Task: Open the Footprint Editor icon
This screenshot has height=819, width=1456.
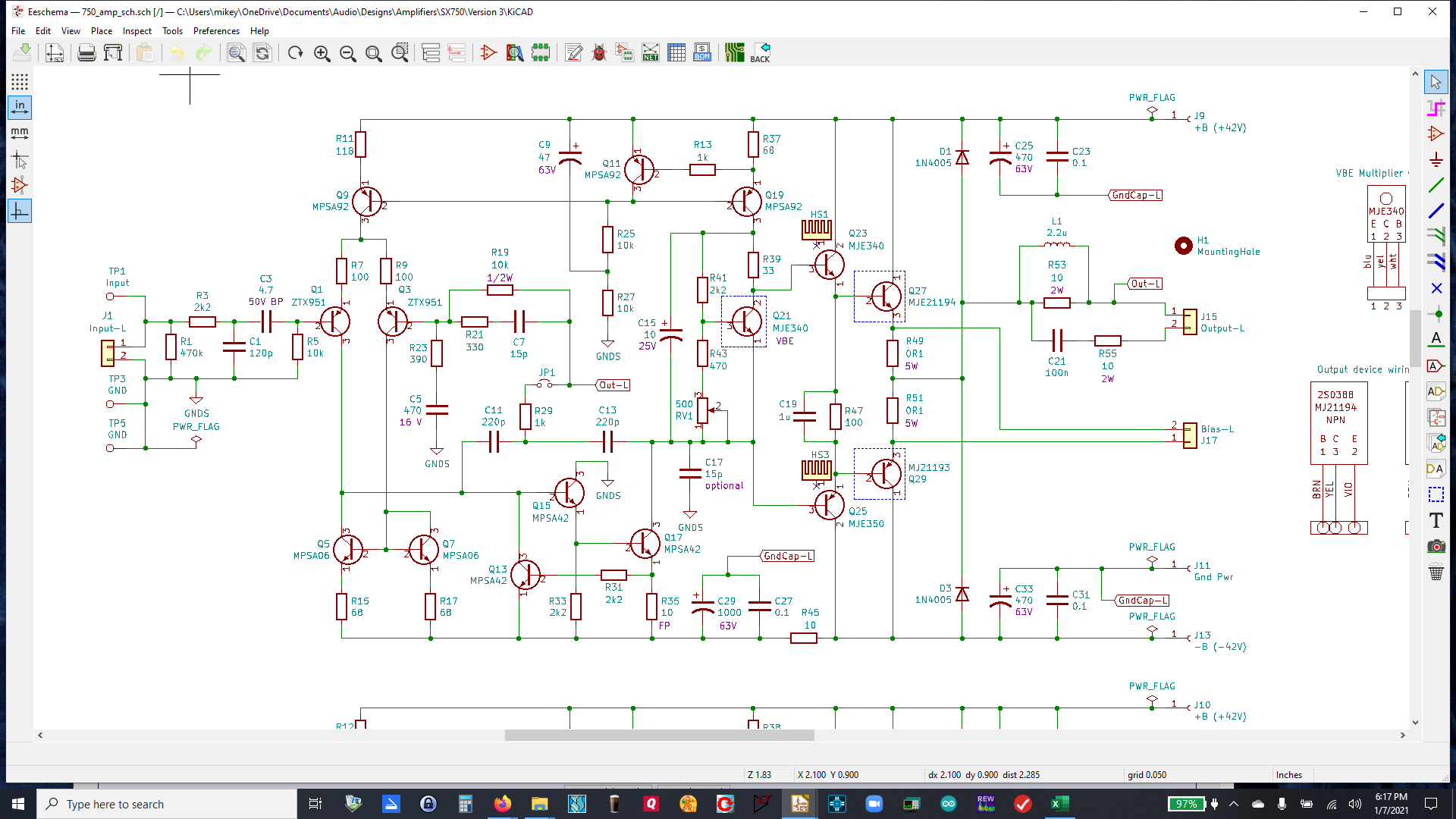Action: 541,52
